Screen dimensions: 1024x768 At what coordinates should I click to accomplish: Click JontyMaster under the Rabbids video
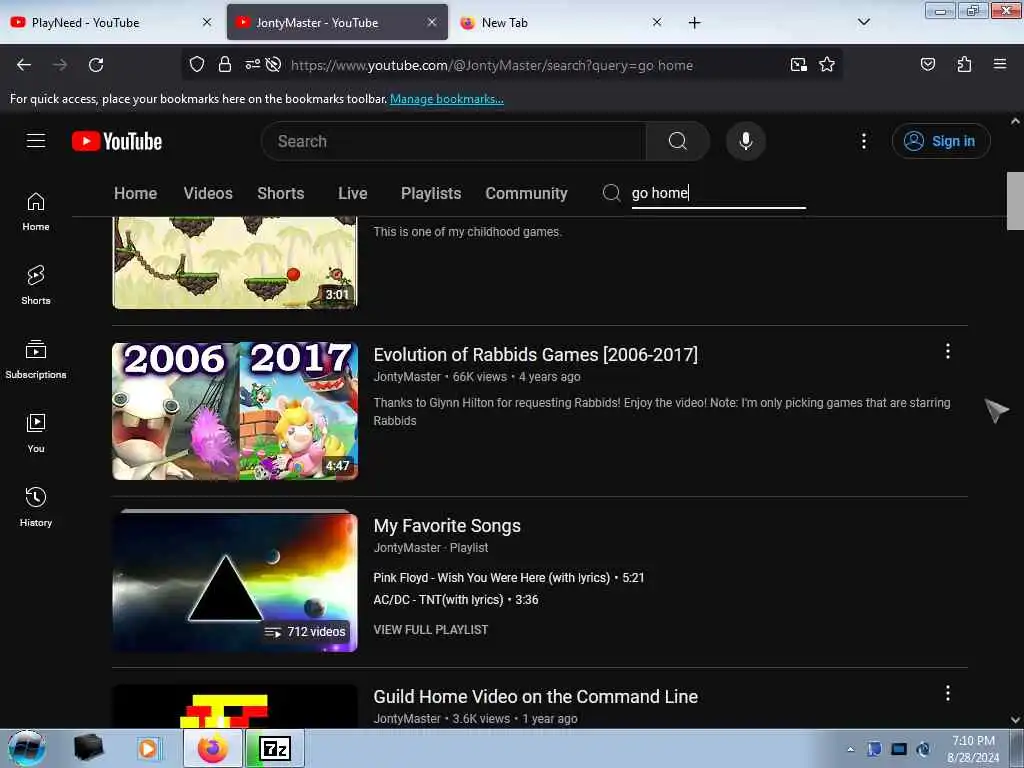(x=407, y=377)
